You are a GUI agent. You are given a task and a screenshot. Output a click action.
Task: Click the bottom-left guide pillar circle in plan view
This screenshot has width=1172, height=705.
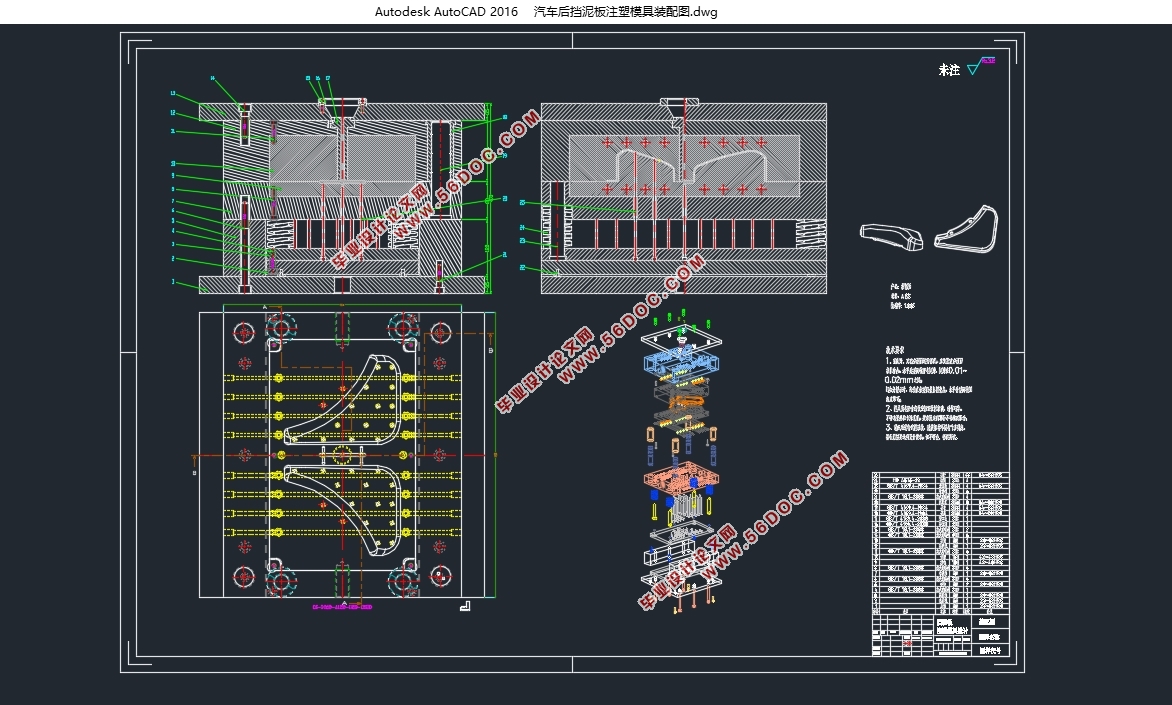click(x=244, y=576)
